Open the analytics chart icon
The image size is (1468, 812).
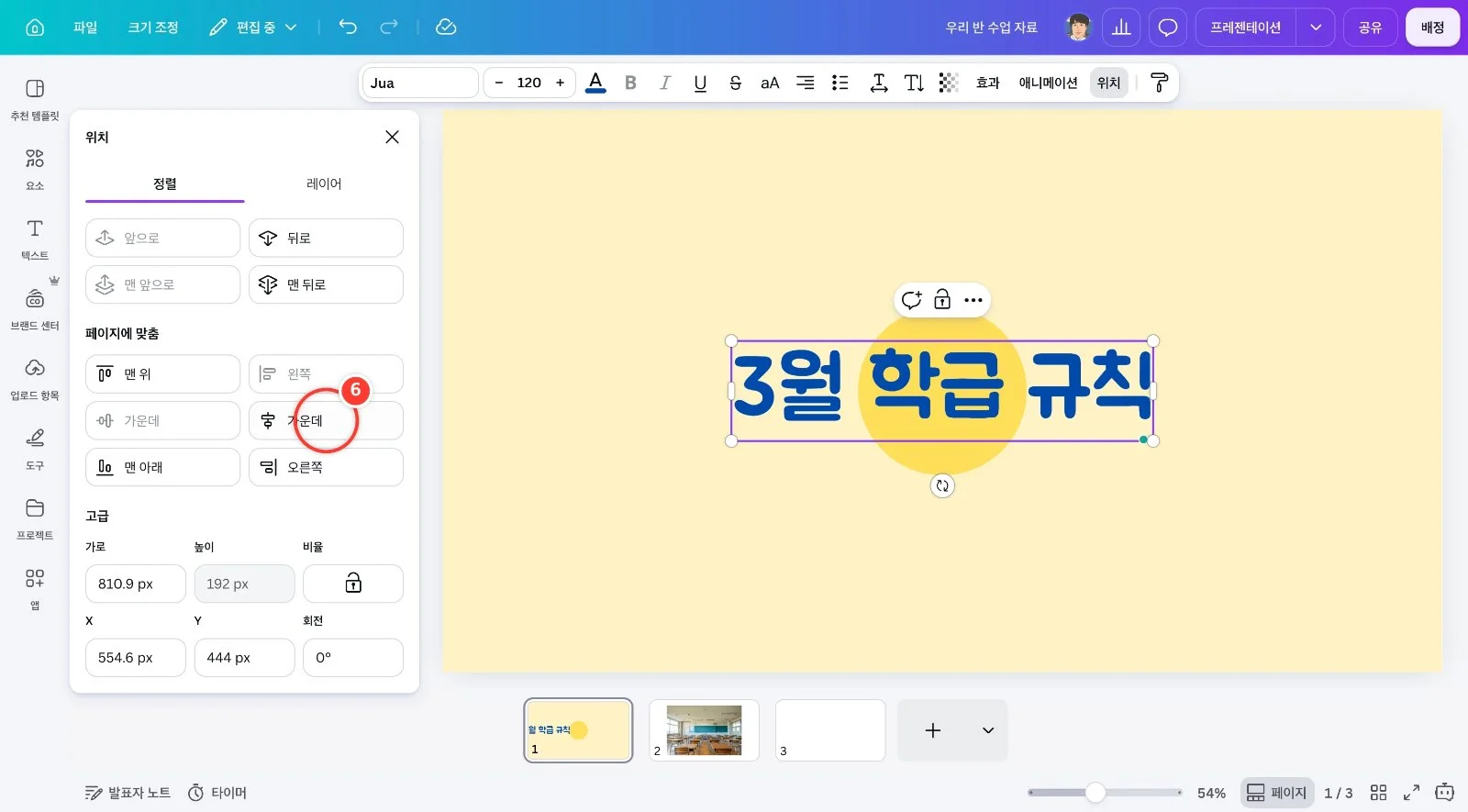tap(1121, 28)
